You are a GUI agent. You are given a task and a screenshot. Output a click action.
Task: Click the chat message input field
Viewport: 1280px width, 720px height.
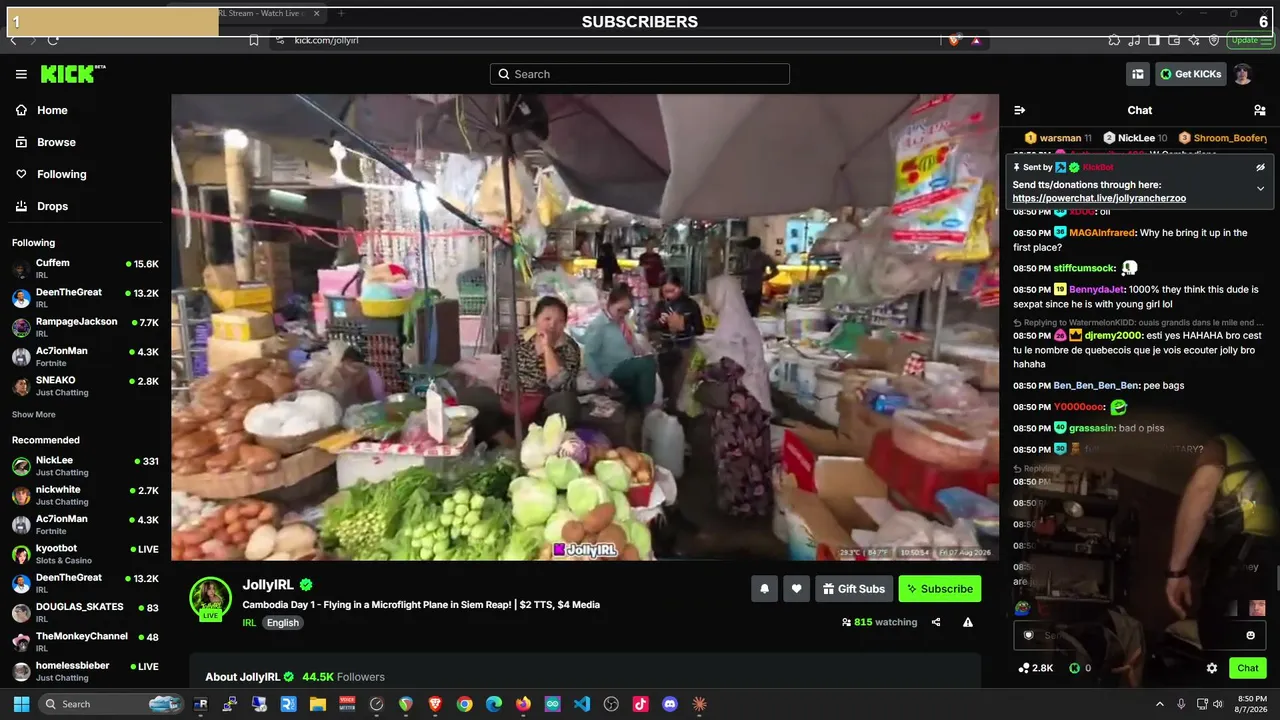1138,635
